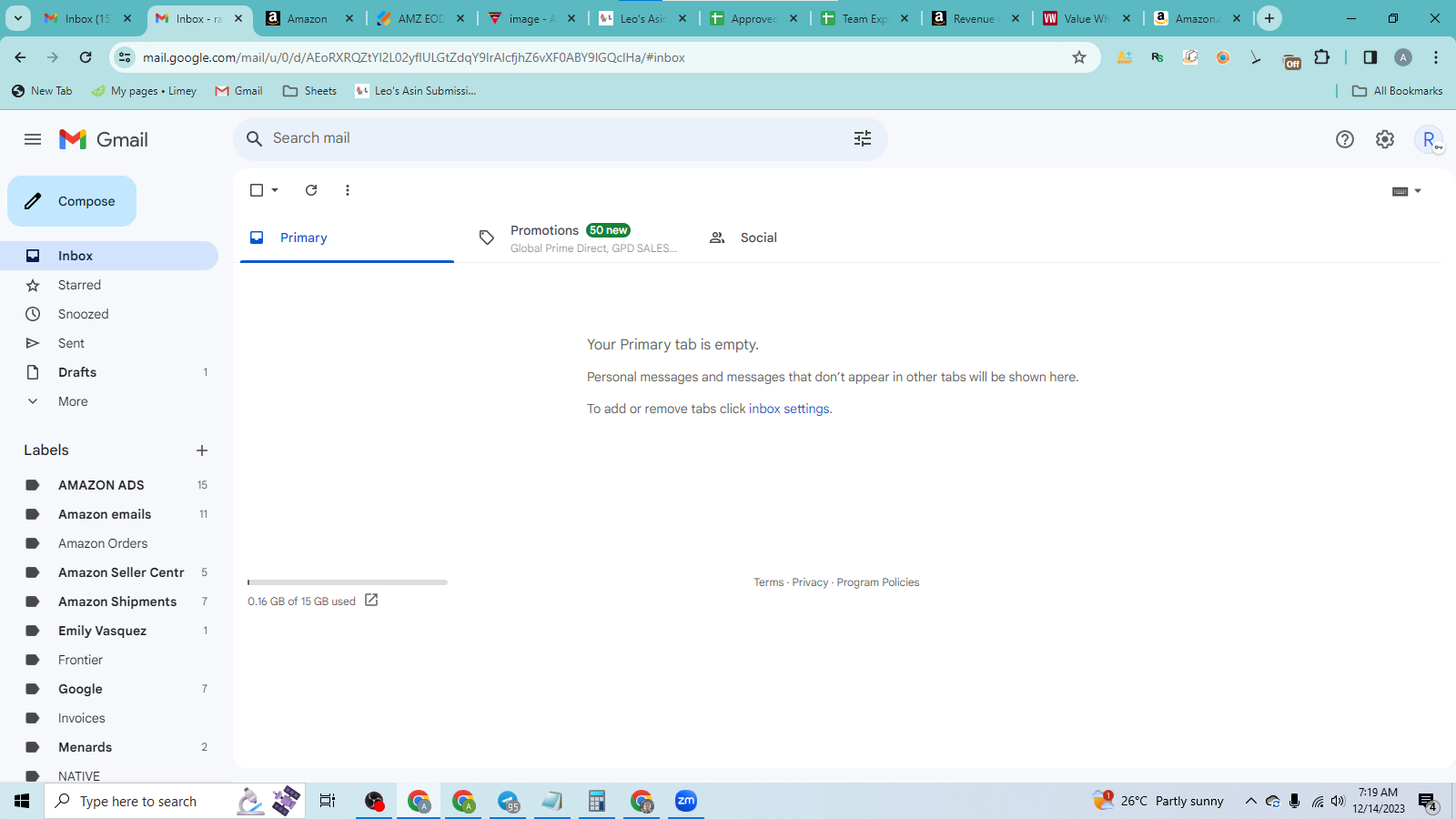Open Gmail Settings gear icon
Viewport: 1456px width, 819px height.
[x=1385, y=139]
